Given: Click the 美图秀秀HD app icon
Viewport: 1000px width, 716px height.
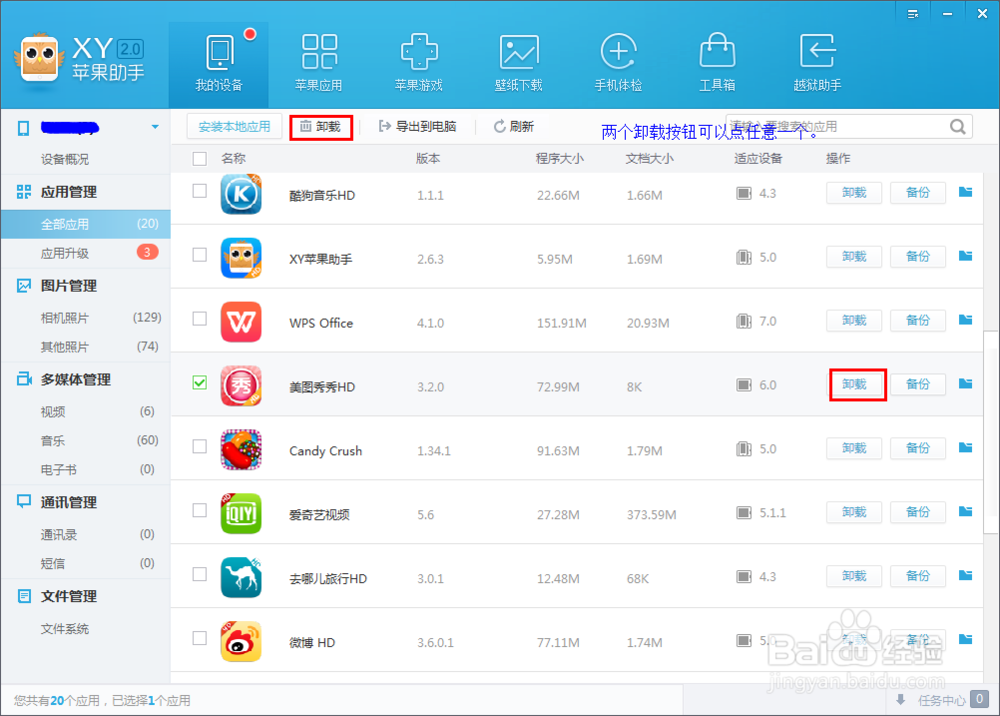Looking at the screenshot, I should (x=241, y=386).
